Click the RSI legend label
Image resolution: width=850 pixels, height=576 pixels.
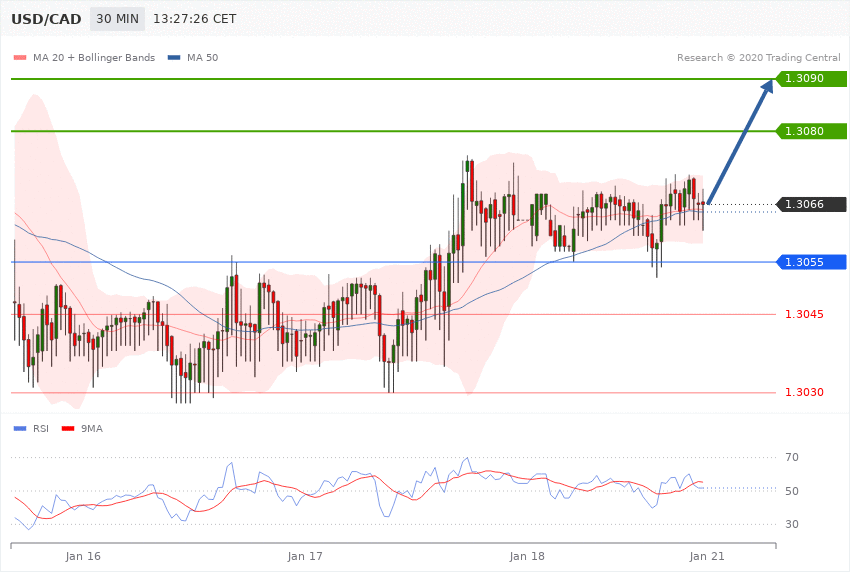tap(41, 429)
